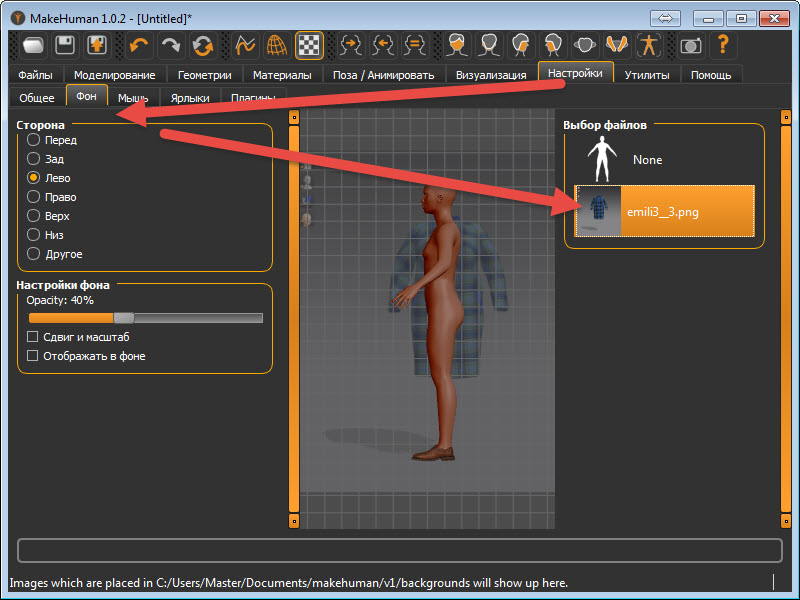This screenshot has width=800, height=600.
Task: Click the camera screenshot icon
Action: click(690, 45)
